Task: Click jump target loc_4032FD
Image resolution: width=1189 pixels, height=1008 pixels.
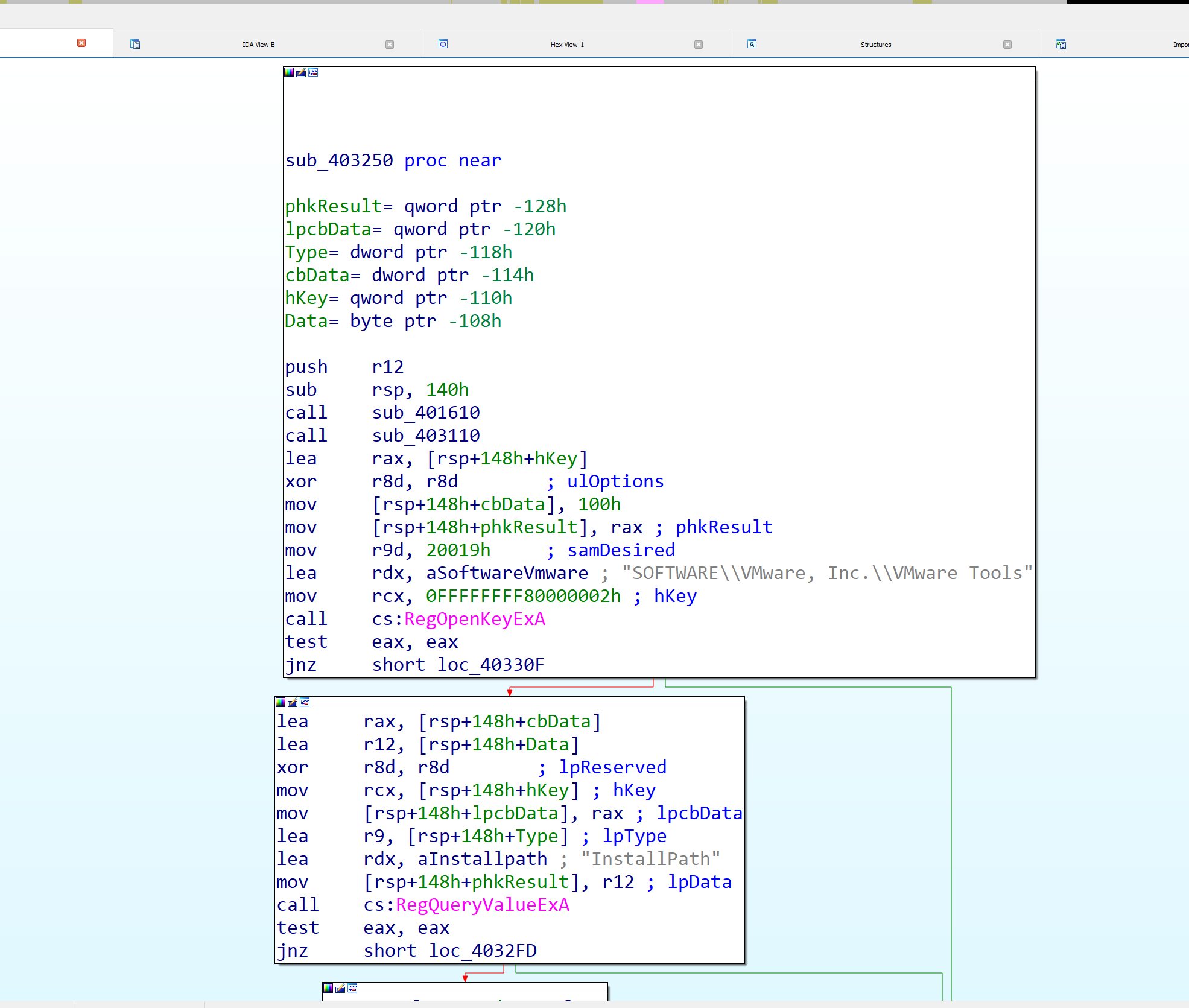Action: click(x=483, y=951)
